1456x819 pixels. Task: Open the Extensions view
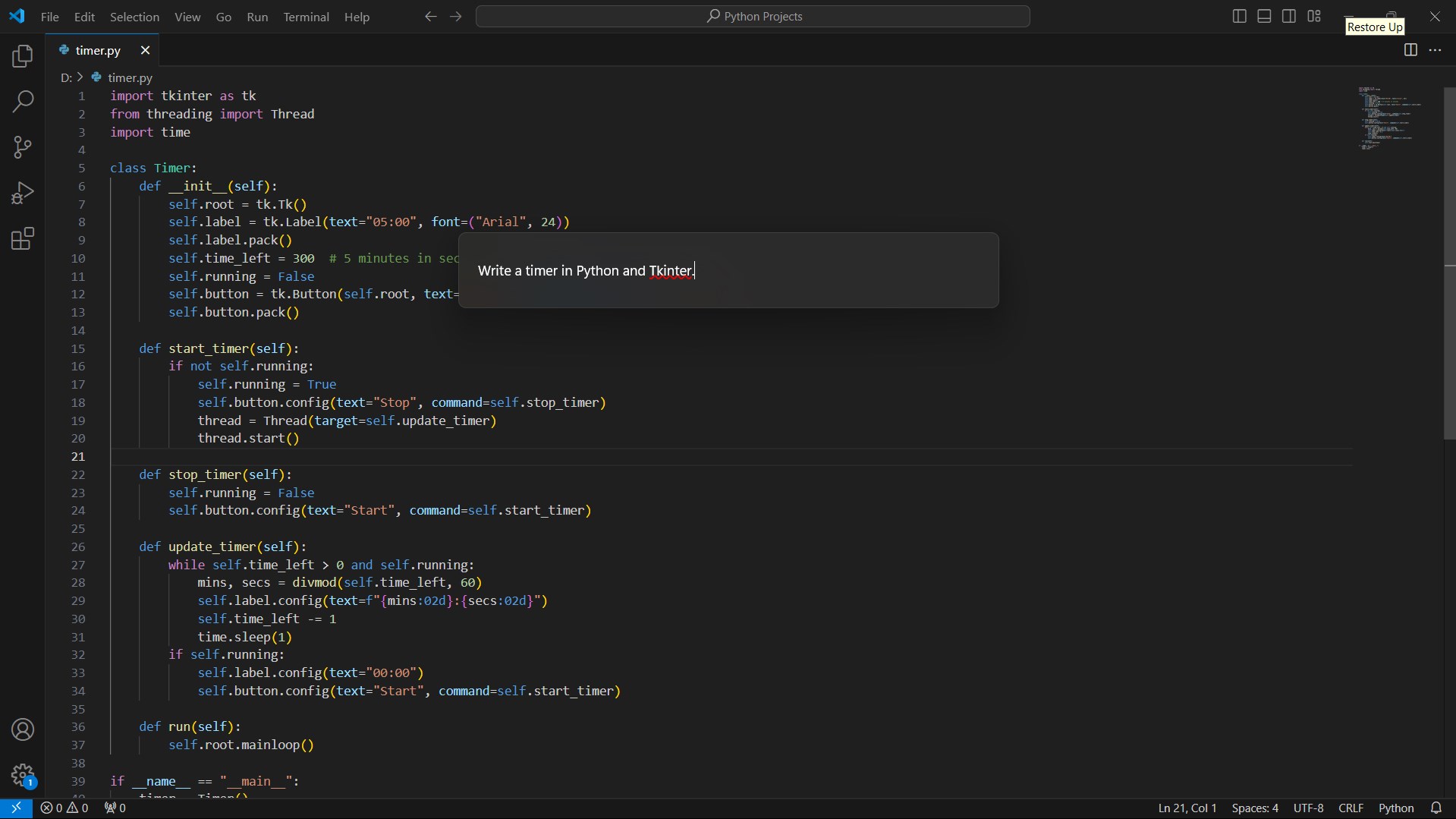tap(23, 239)
